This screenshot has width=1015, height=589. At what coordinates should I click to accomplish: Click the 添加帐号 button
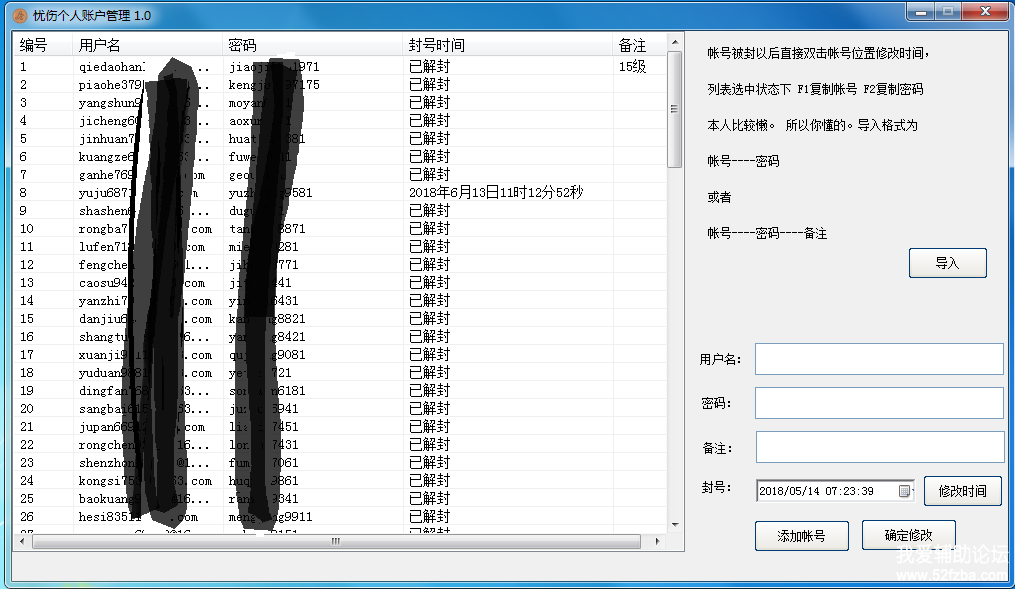coord(801,536)
